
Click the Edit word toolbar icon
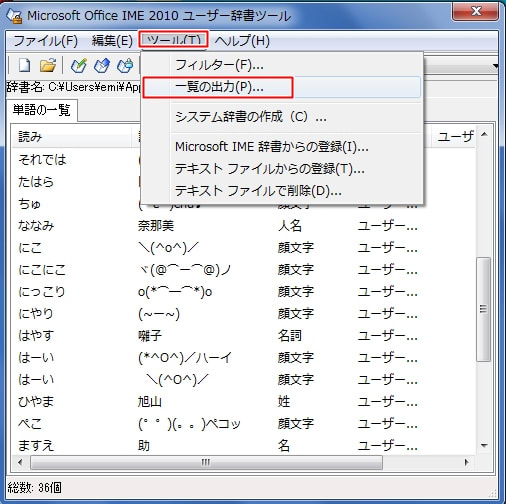(102, 65)
